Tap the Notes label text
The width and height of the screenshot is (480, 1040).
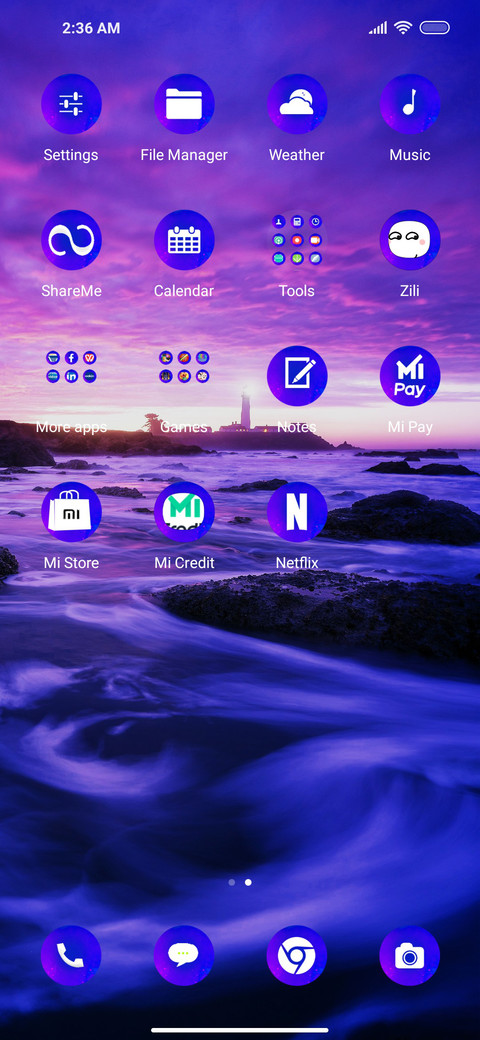(296, 427)
